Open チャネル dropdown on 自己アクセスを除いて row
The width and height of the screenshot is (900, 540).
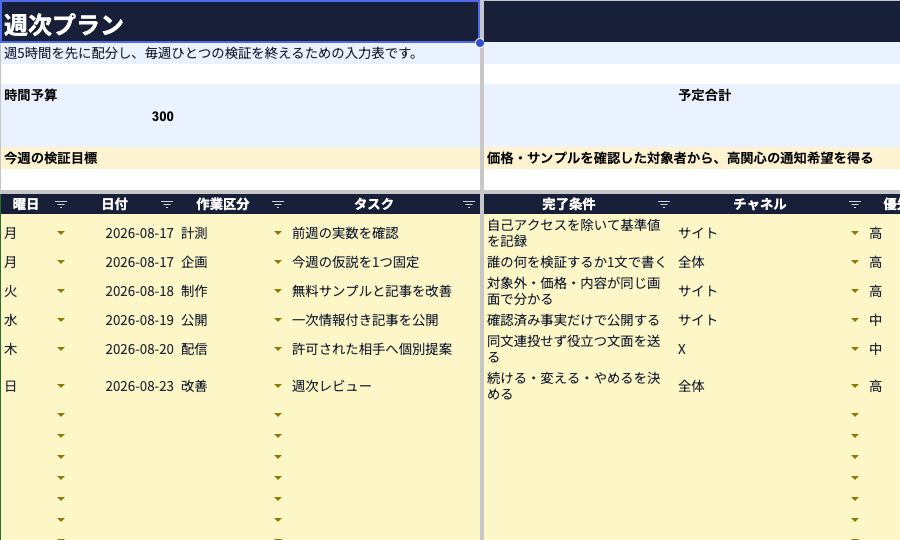point(855,233)
